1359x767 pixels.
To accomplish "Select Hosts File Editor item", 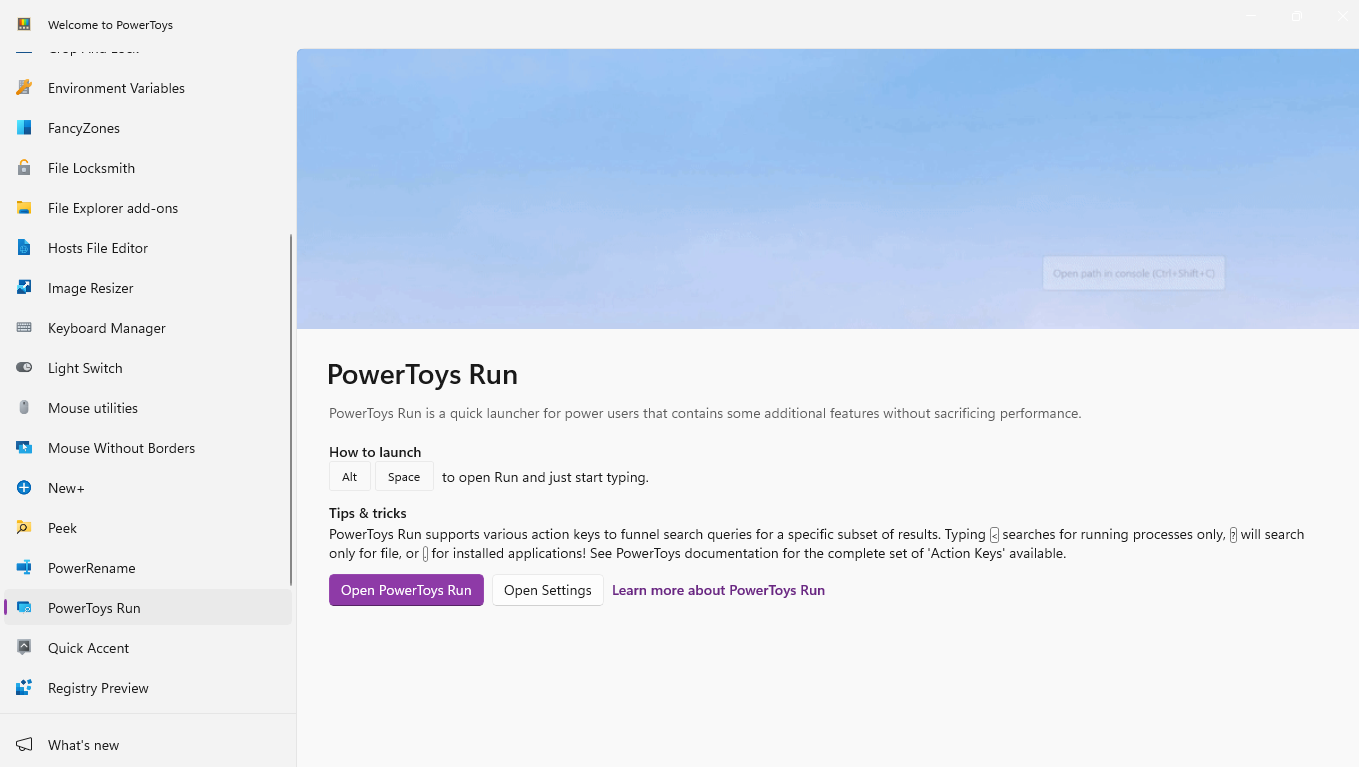I will 148,248.
